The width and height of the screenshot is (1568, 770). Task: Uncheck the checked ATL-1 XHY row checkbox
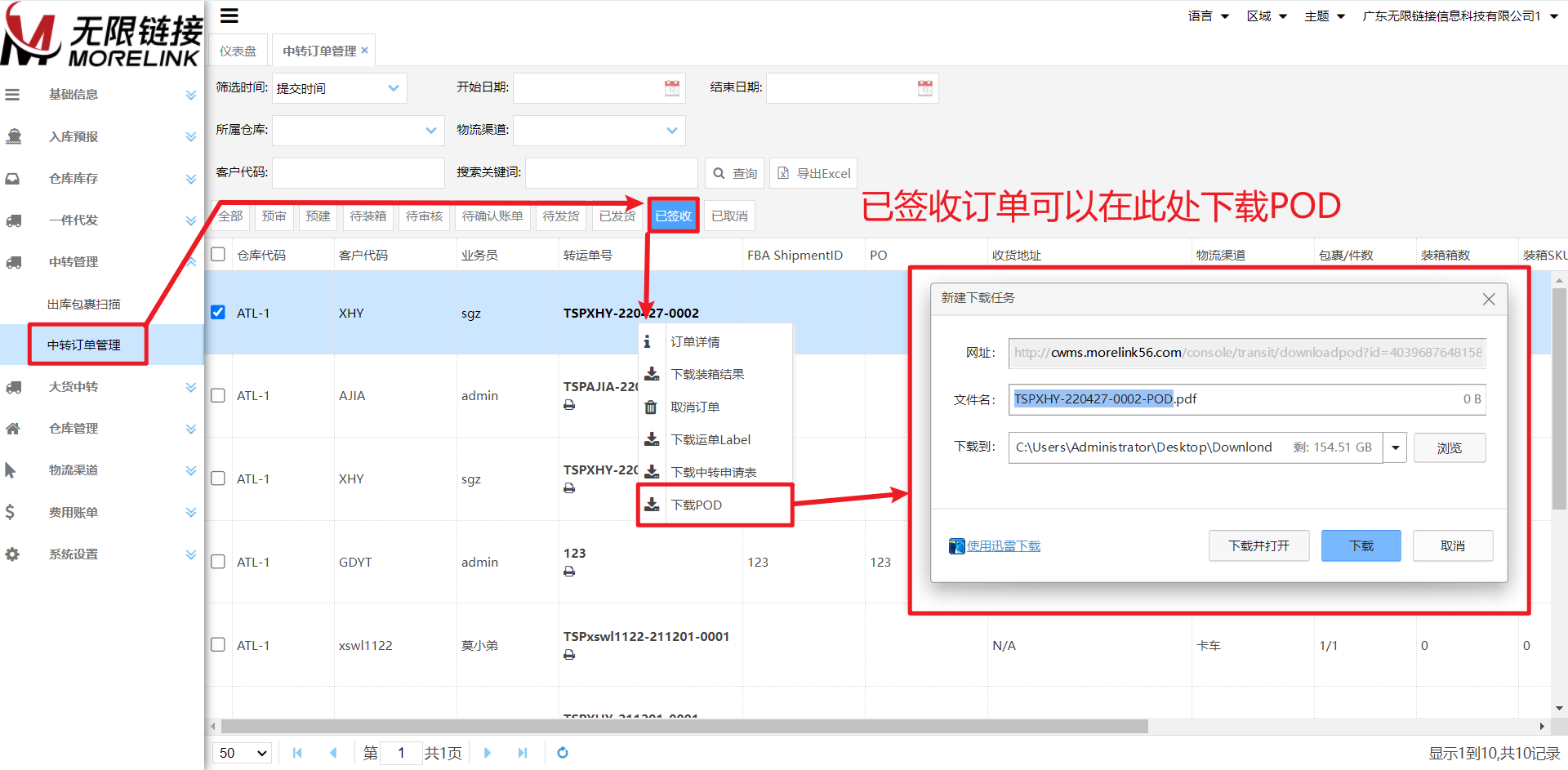[218, 312]
